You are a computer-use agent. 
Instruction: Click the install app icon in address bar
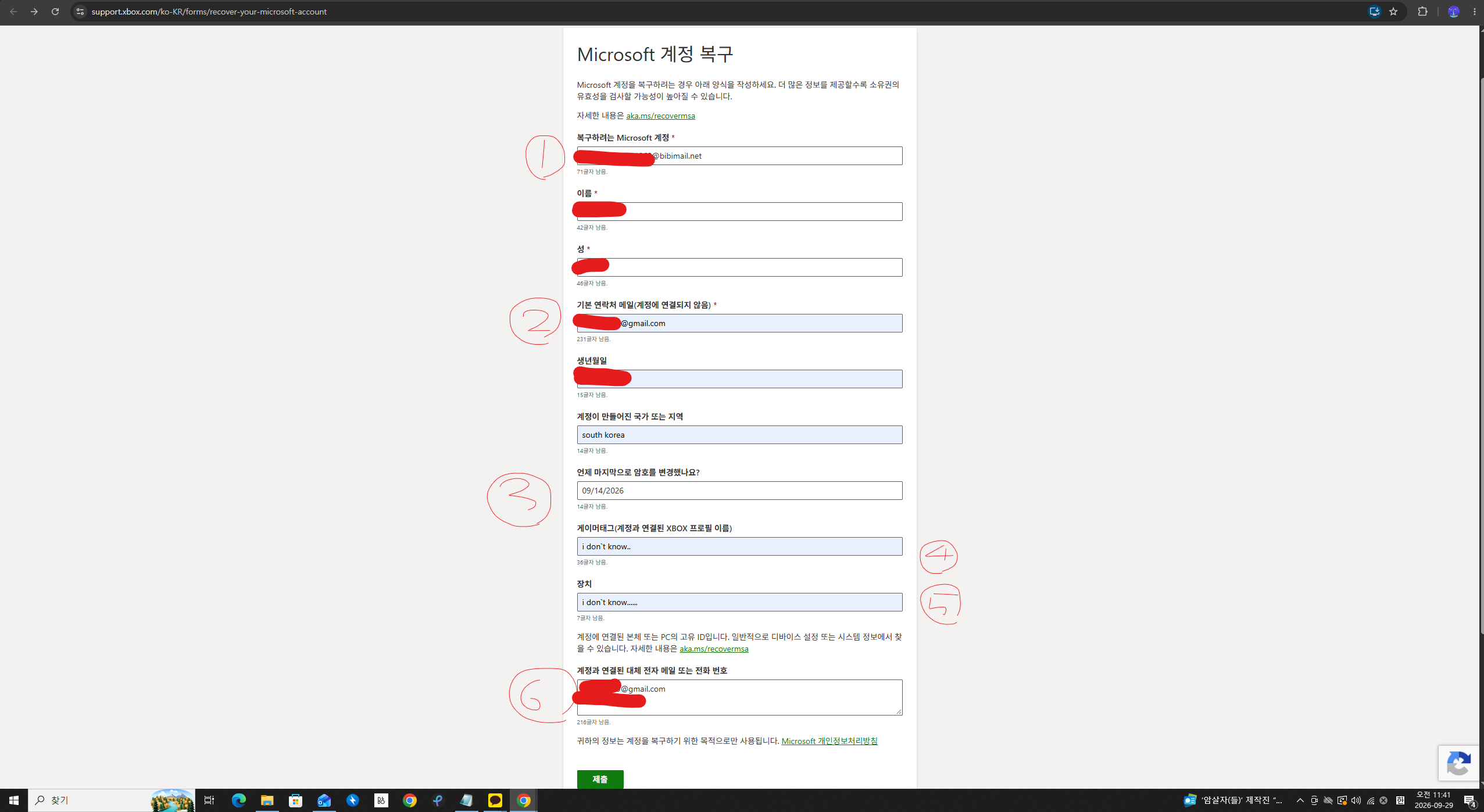tap(1374, 12)
